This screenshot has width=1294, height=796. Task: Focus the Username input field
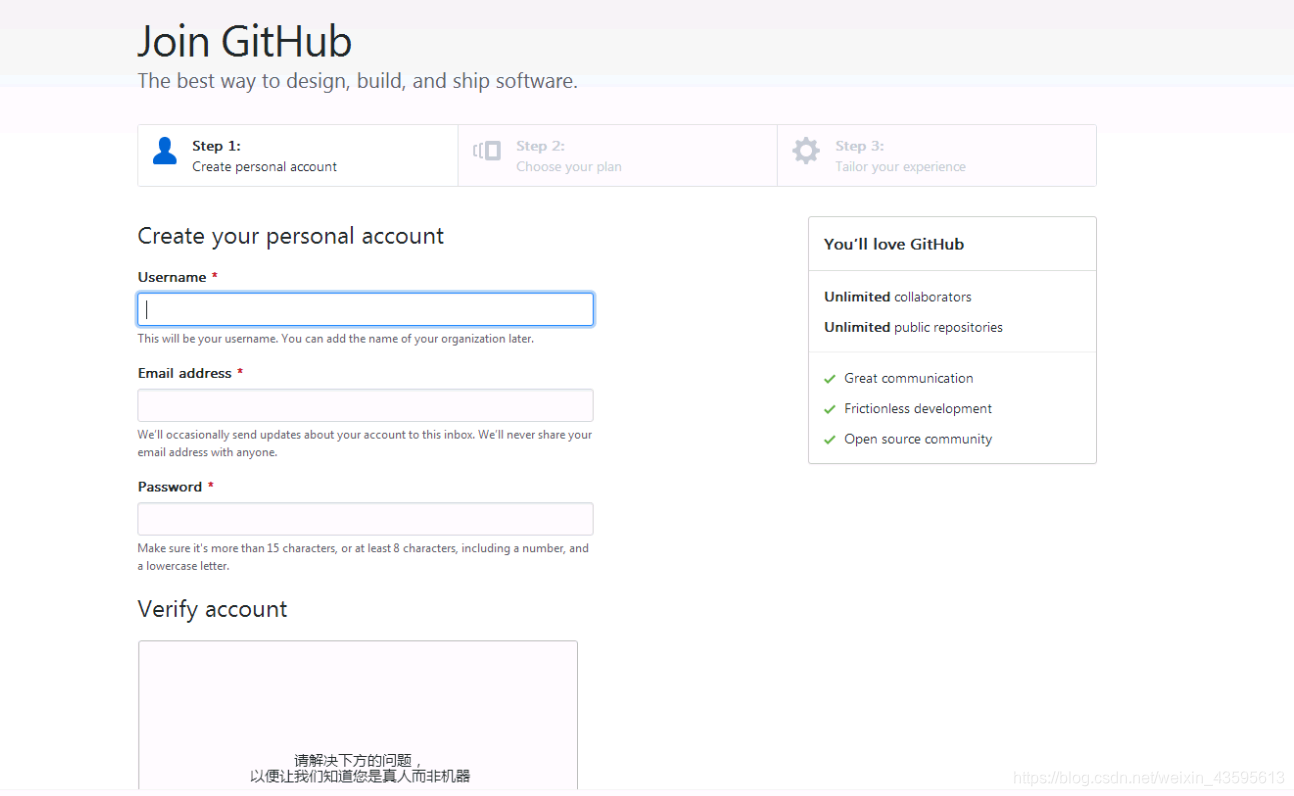[x=365, y=309]
